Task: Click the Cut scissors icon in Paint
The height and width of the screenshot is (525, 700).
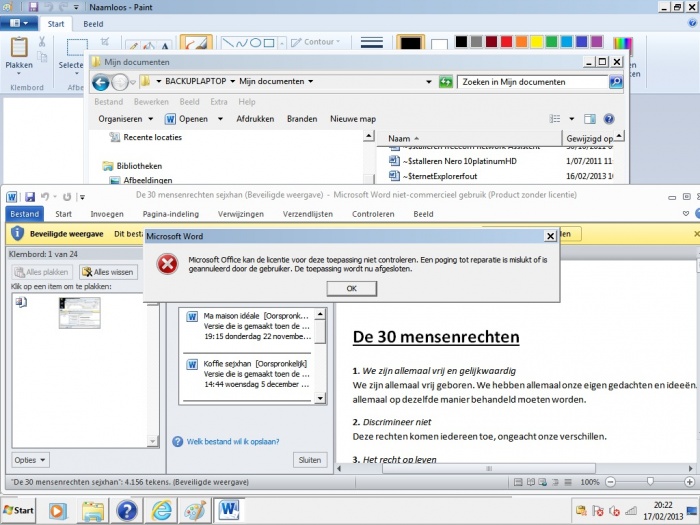Action: pos(42,42)
